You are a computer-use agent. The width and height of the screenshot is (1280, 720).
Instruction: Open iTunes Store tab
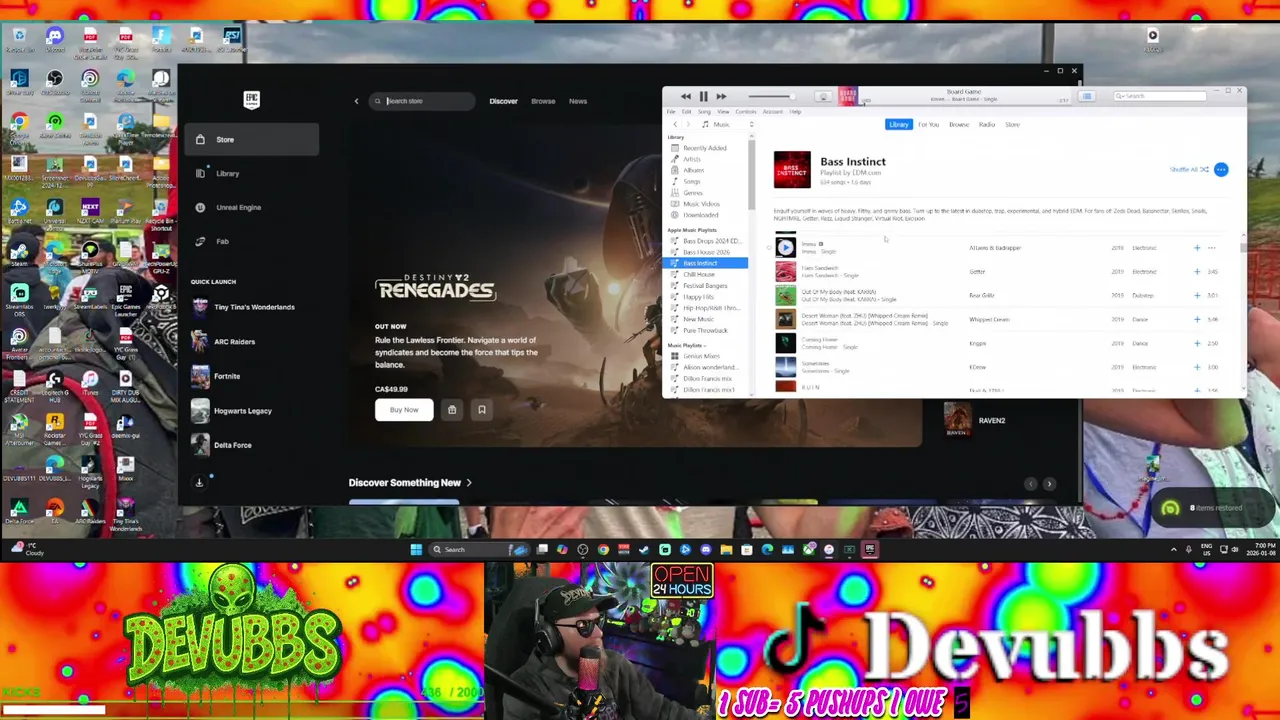1013,125
